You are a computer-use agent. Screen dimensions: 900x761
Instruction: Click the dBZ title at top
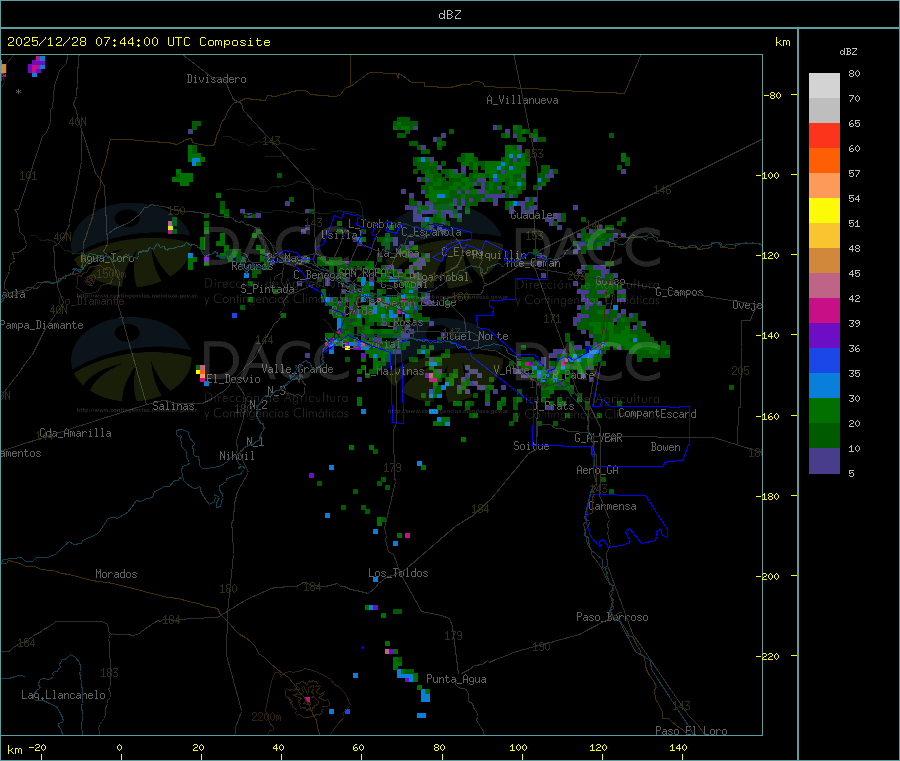click(x=449, y=15)
